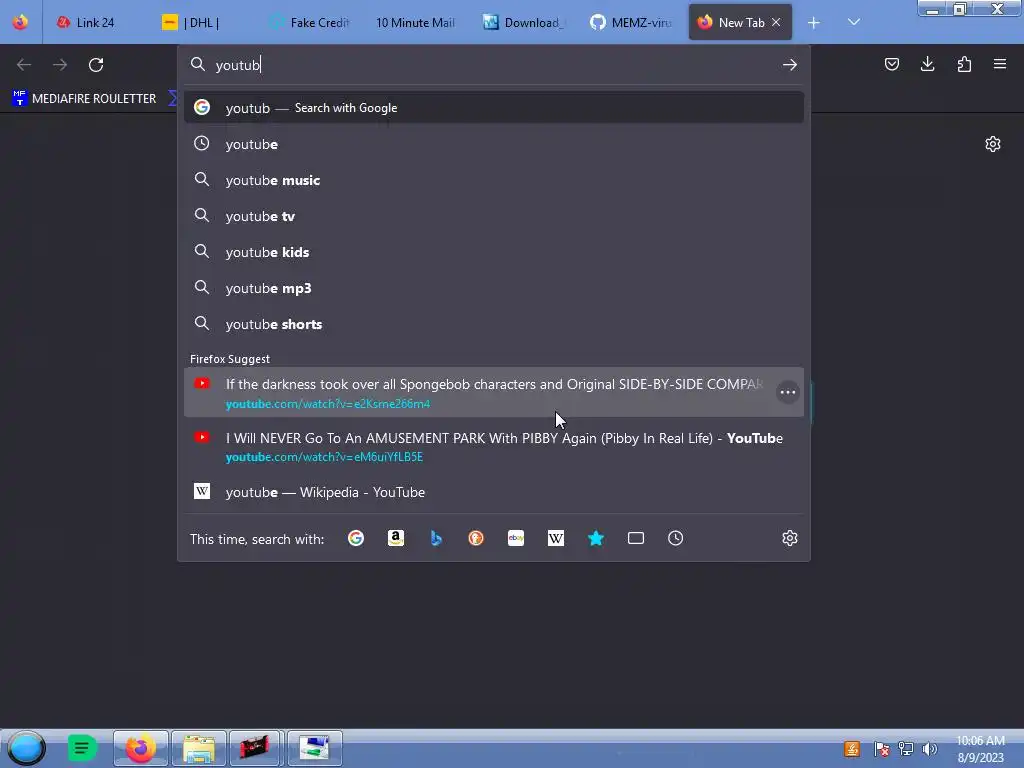
Task: Search bookmarks with the star icon
Action: coord(596,538)
